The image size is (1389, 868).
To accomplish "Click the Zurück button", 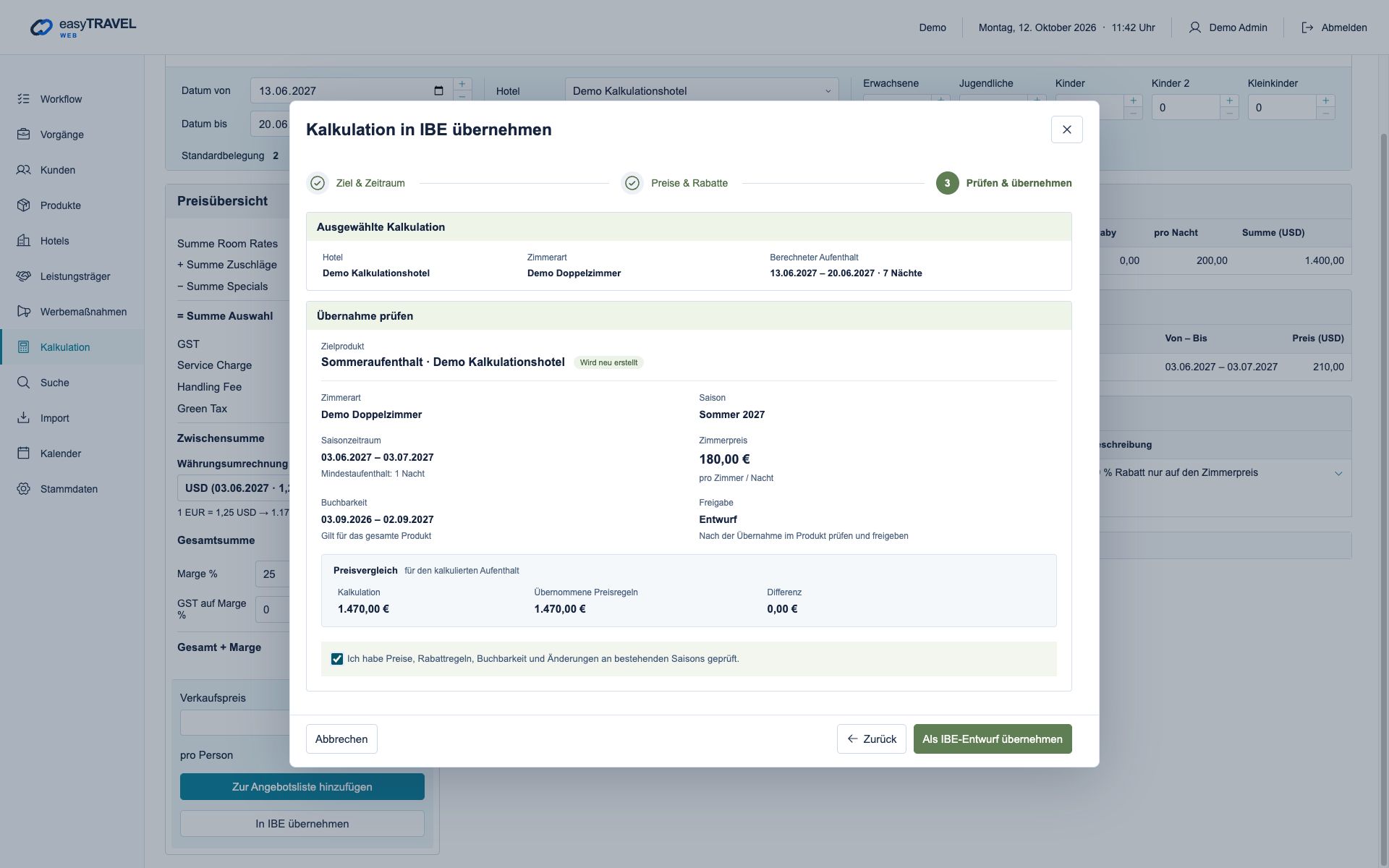I will [871, 739].
